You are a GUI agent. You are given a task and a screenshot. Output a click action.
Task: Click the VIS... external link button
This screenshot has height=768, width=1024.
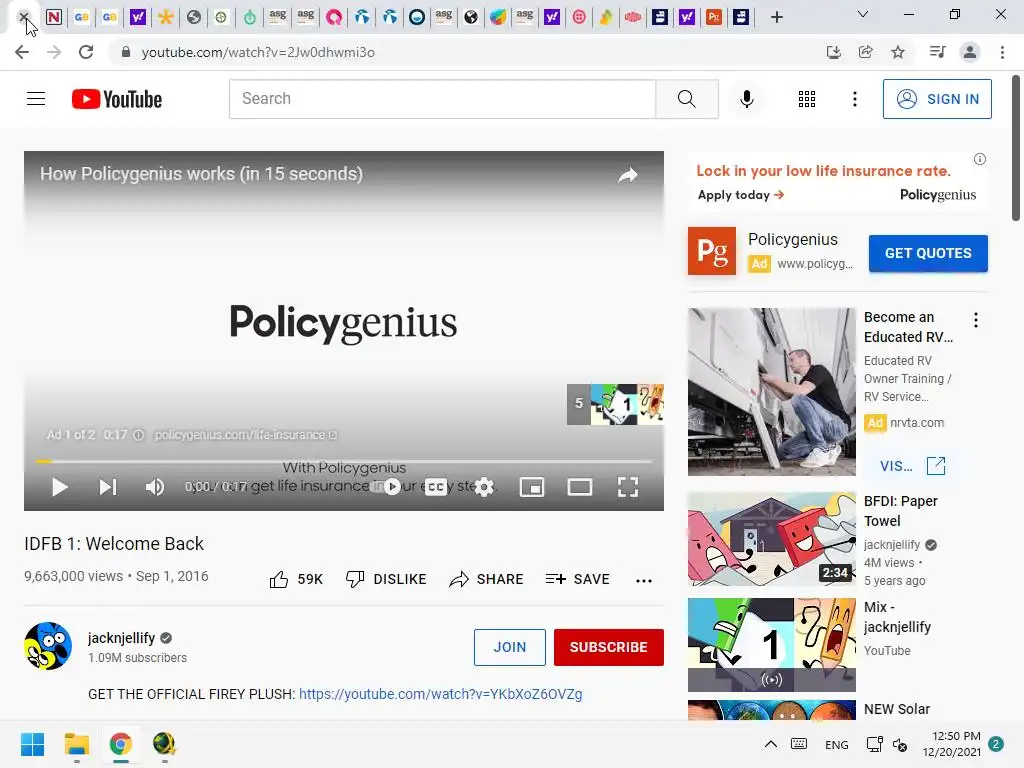tap(912, 466)
